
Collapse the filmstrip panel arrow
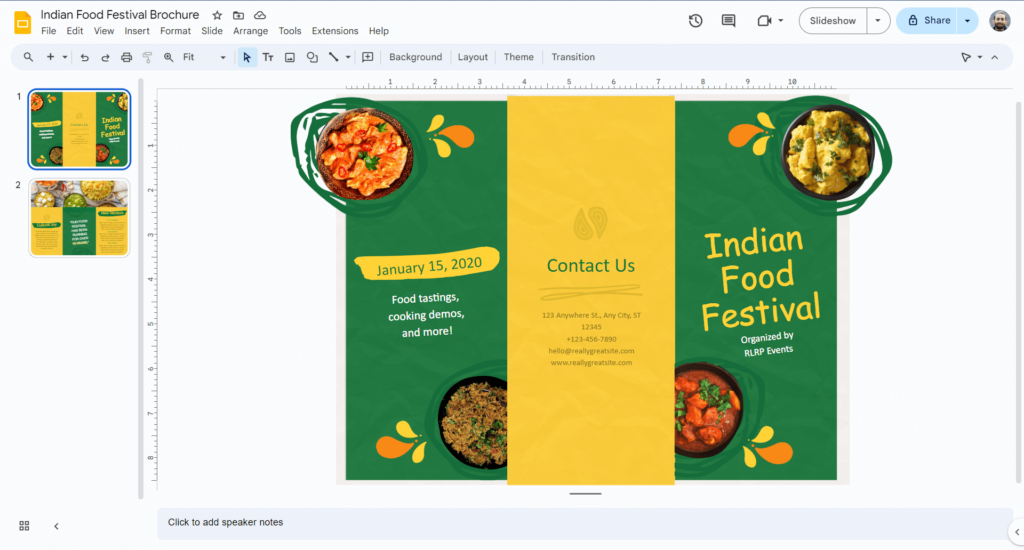point(56,526)
